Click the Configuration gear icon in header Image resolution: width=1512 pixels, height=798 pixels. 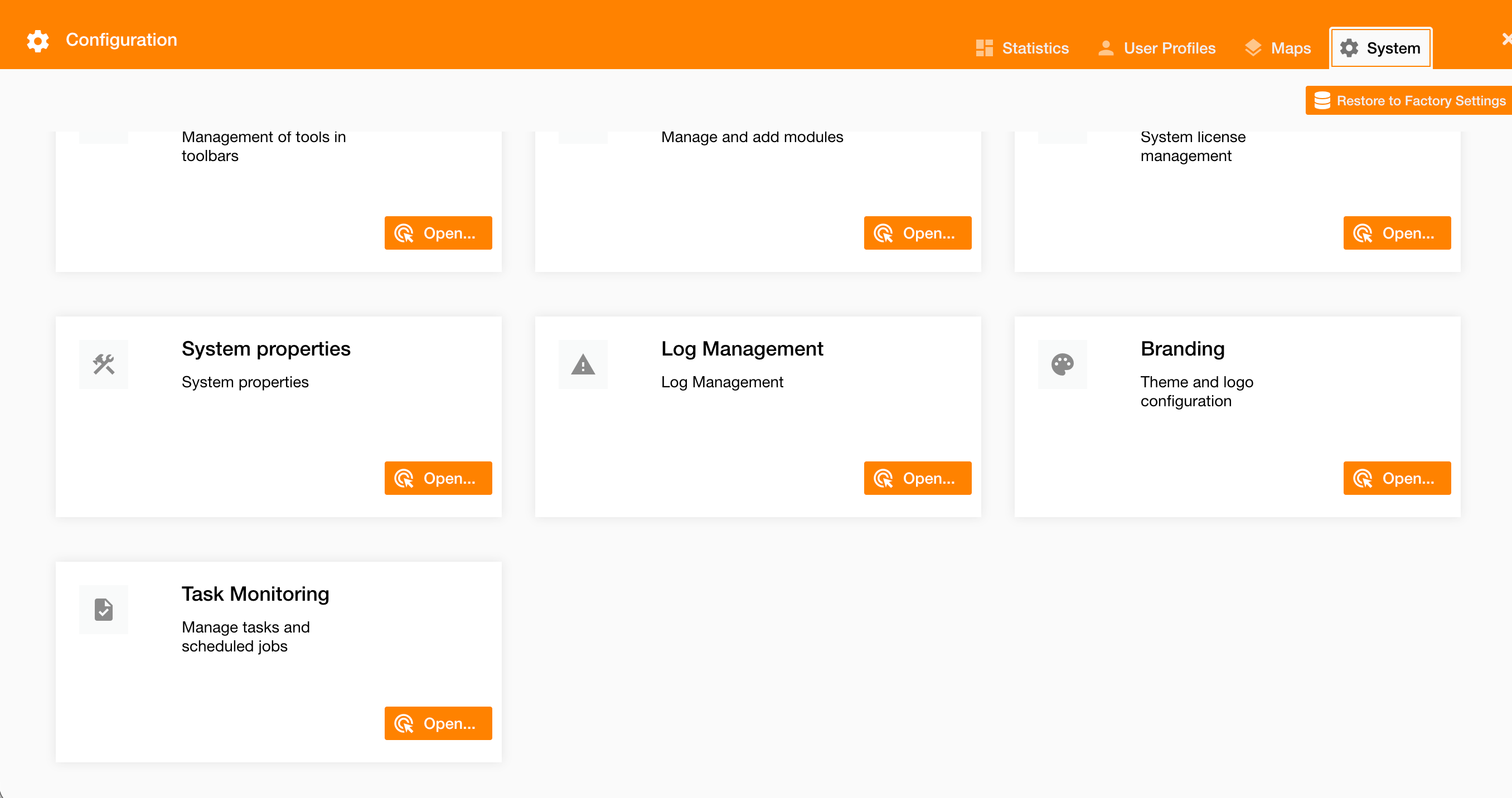tap(38, 41)
